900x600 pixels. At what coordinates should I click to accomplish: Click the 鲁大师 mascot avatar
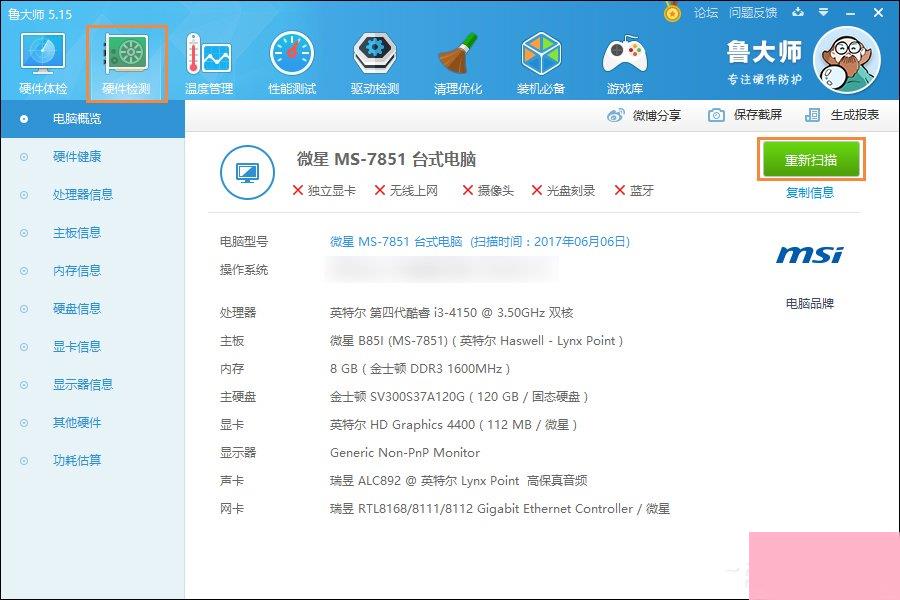click(x=847, y=60)
